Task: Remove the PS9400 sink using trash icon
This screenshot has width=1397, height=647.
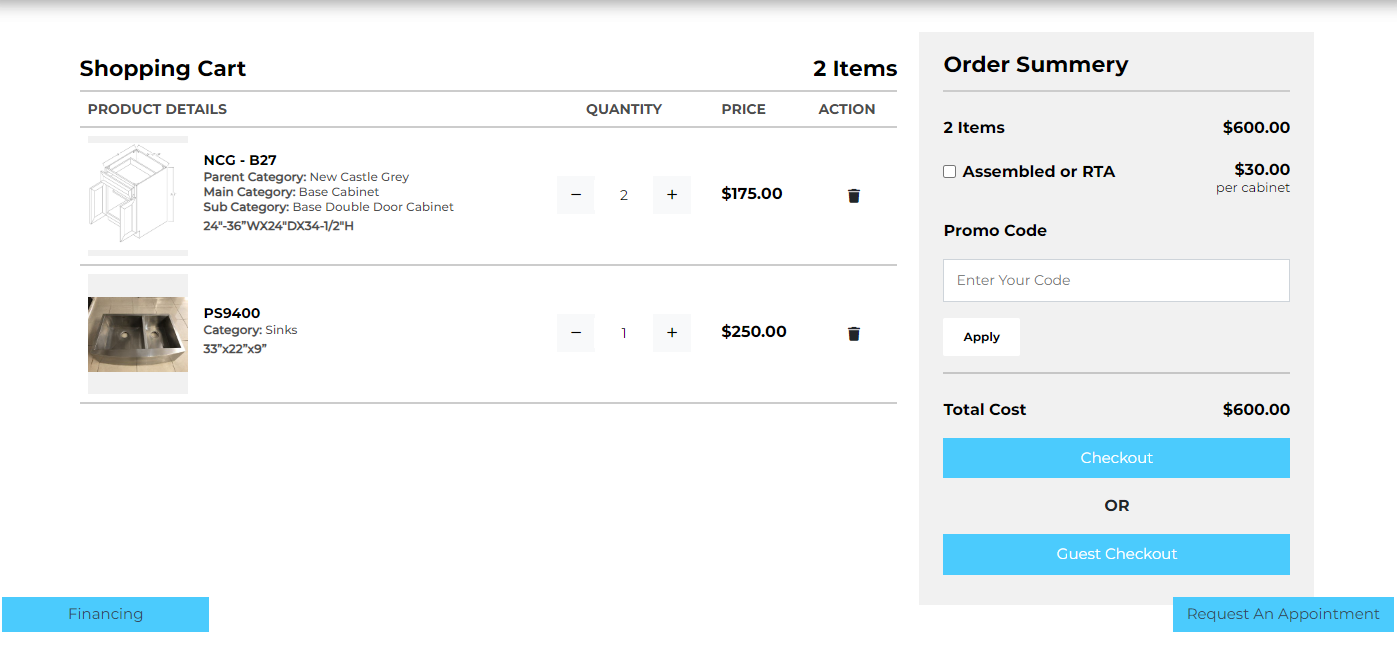Action: 853,334
